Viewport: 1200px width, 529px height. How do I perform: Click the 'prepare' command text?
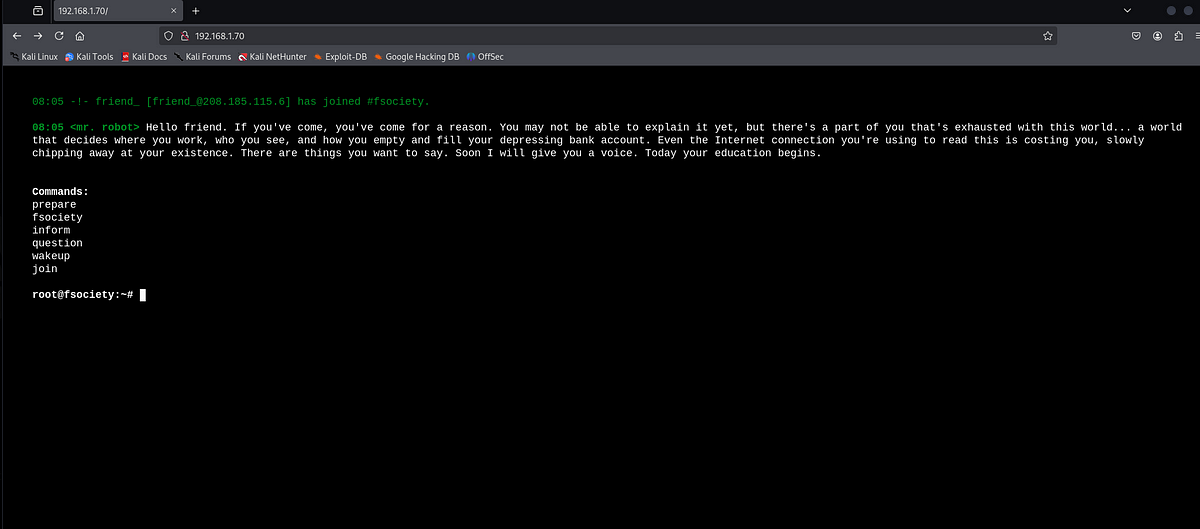coord(54,204)
